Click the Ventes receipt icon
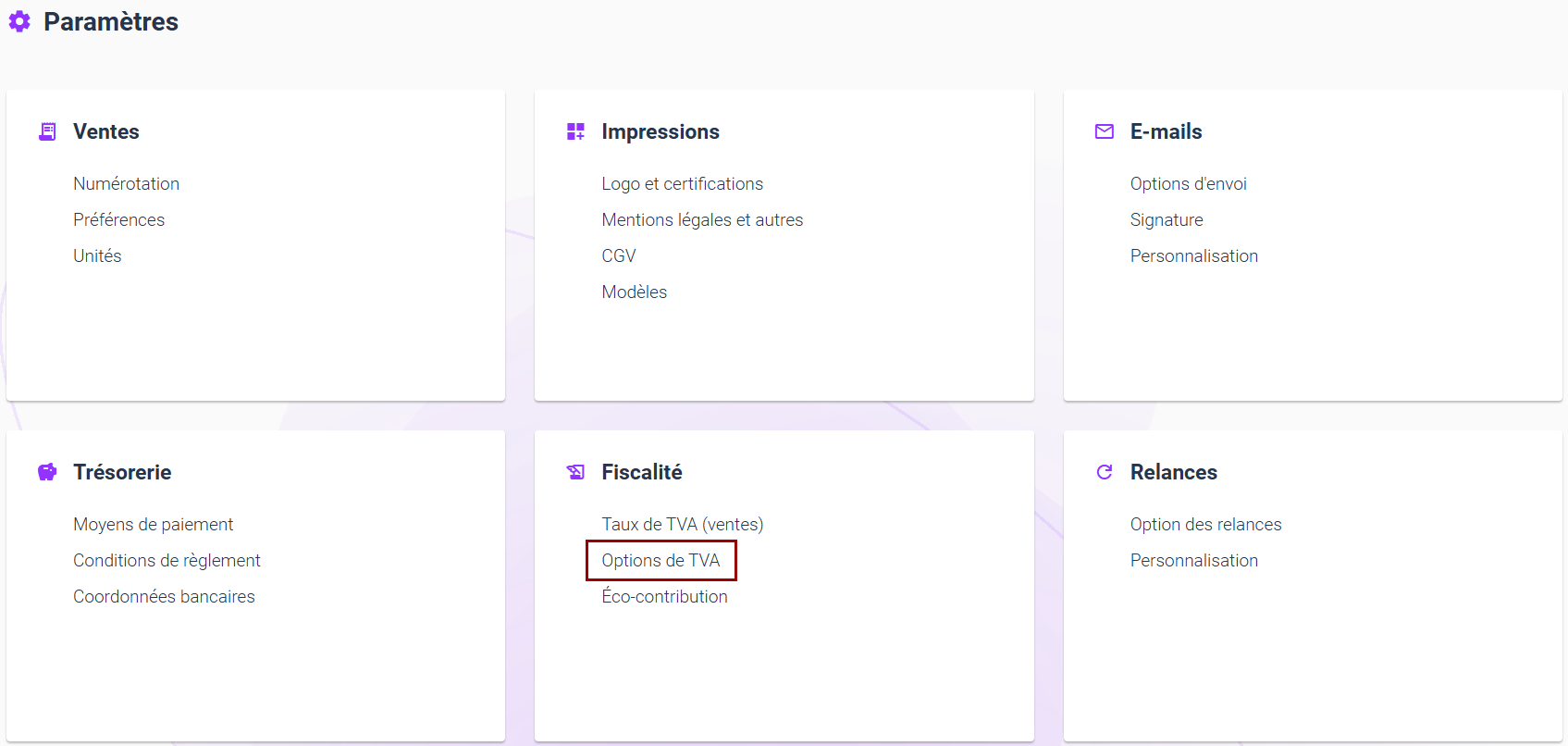Viewport: 1568px width, 746px height. click(47, 131)
